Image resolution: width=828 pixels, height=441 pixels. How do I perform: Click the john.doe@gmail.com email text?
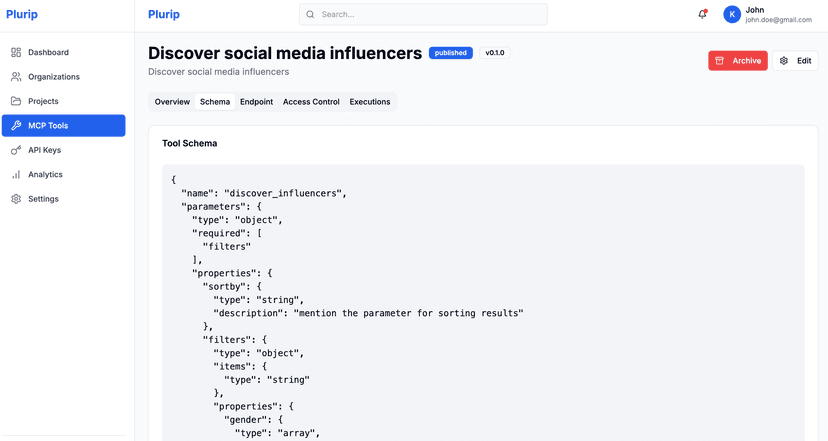tap(778, 20)
